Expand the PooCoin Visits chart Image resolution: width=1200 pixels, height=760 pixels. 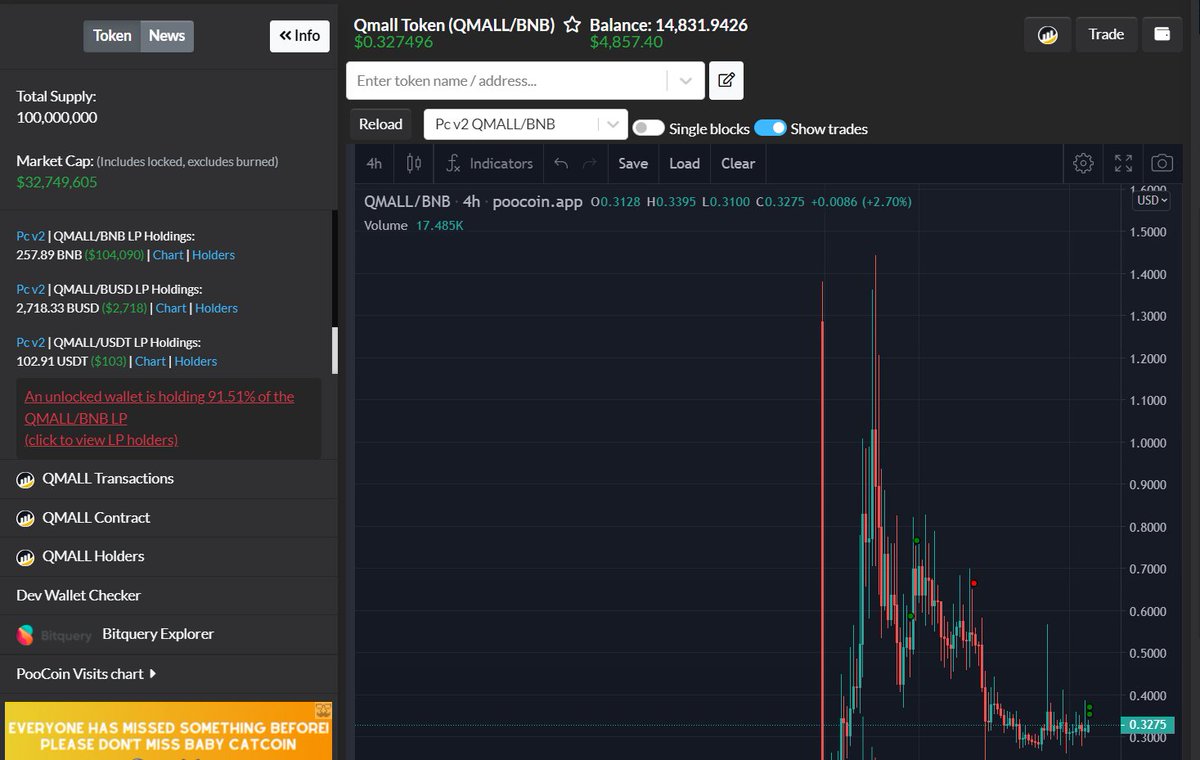(86, 674)
